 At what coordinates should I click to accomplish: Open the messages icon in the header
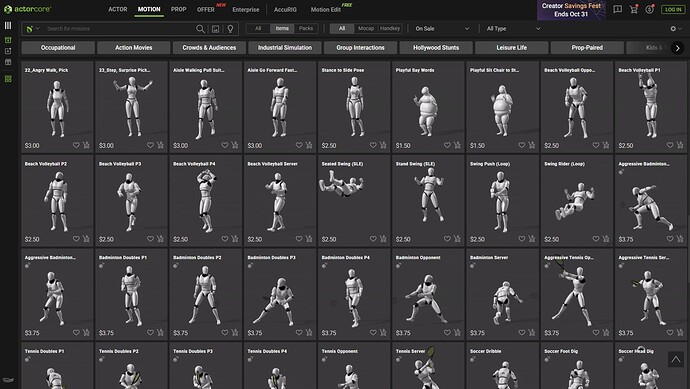618,9
